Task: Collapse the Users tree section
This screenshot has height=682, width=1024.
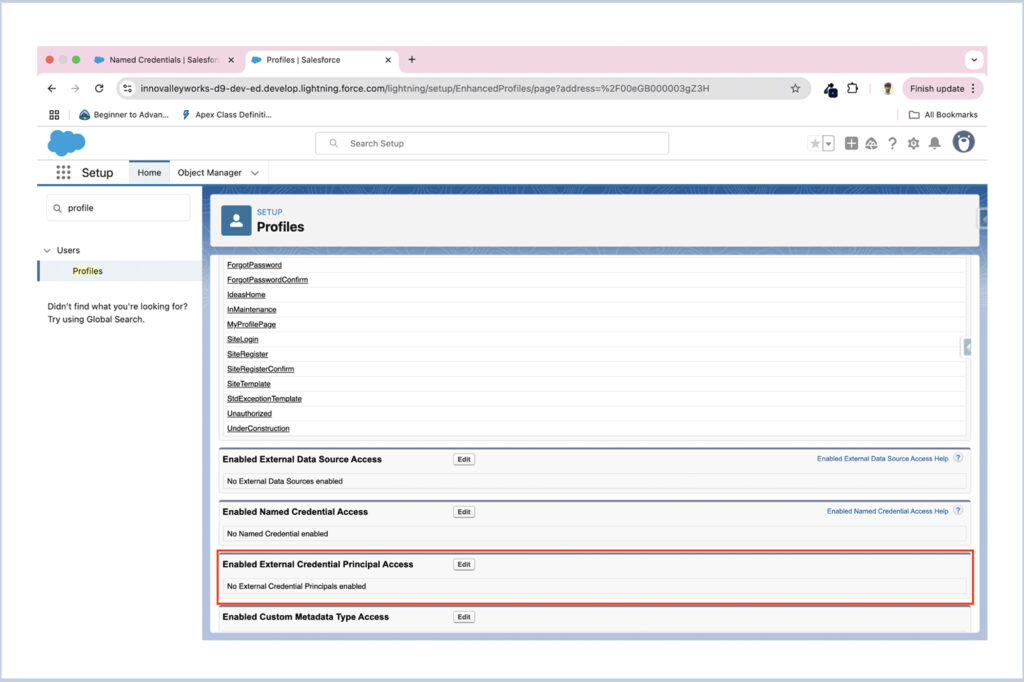Action: 47,250
